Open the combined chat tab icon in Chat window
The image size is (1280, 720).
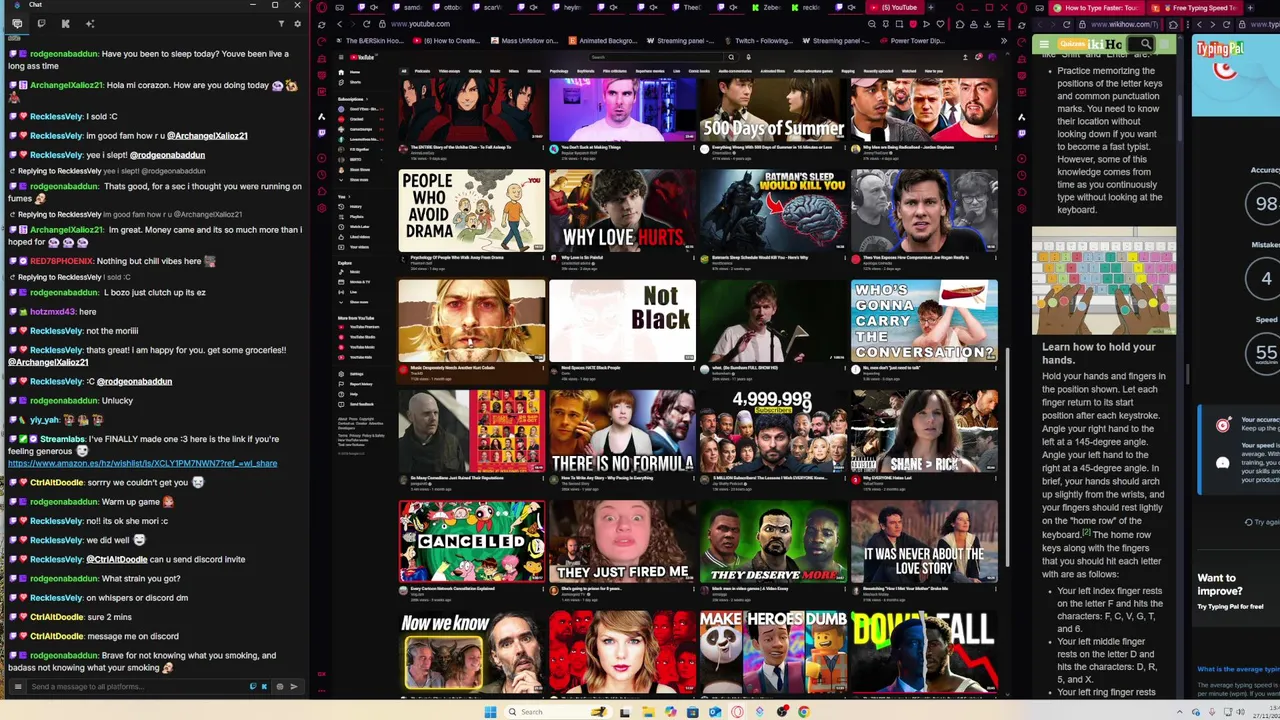(x=17, y=24)
